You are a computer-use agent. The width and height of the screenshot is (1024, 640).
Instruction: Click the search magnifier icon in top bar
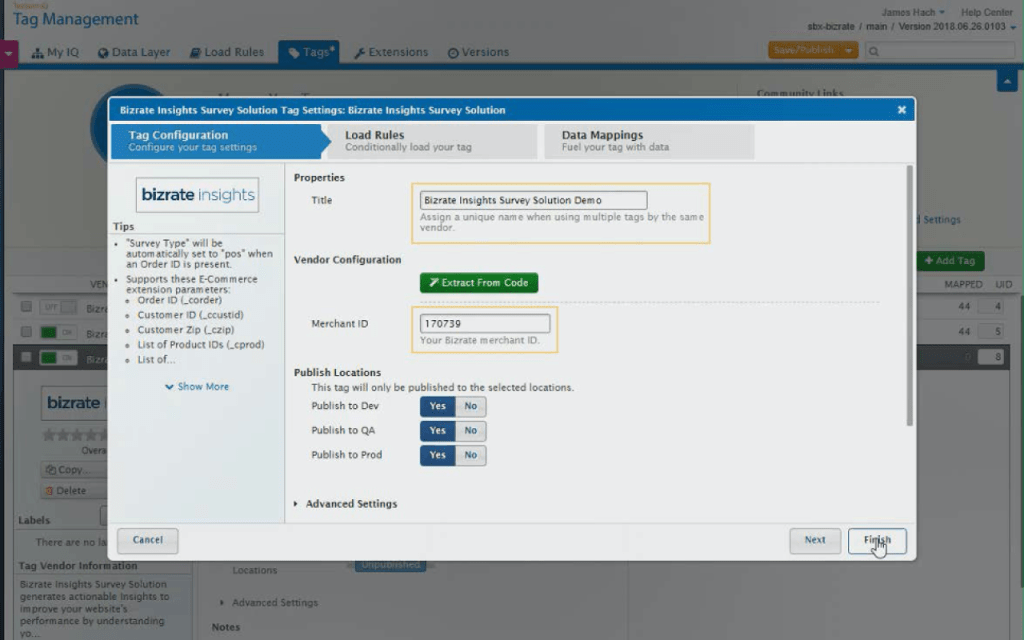tap(874, 51)
